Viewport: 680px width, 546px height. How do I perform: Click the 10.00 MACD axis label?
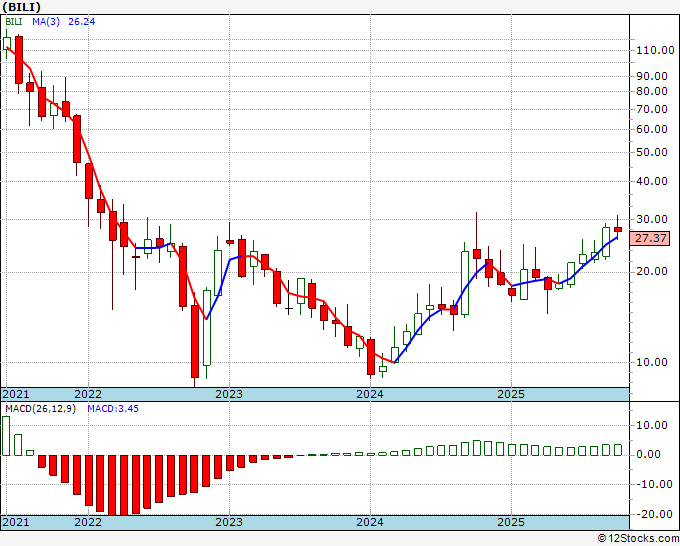point(651,425)
